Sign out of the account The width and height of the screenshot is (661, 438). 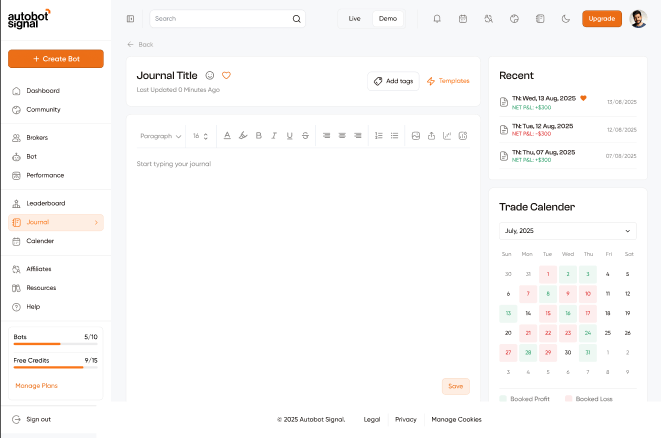pos(32,419)
